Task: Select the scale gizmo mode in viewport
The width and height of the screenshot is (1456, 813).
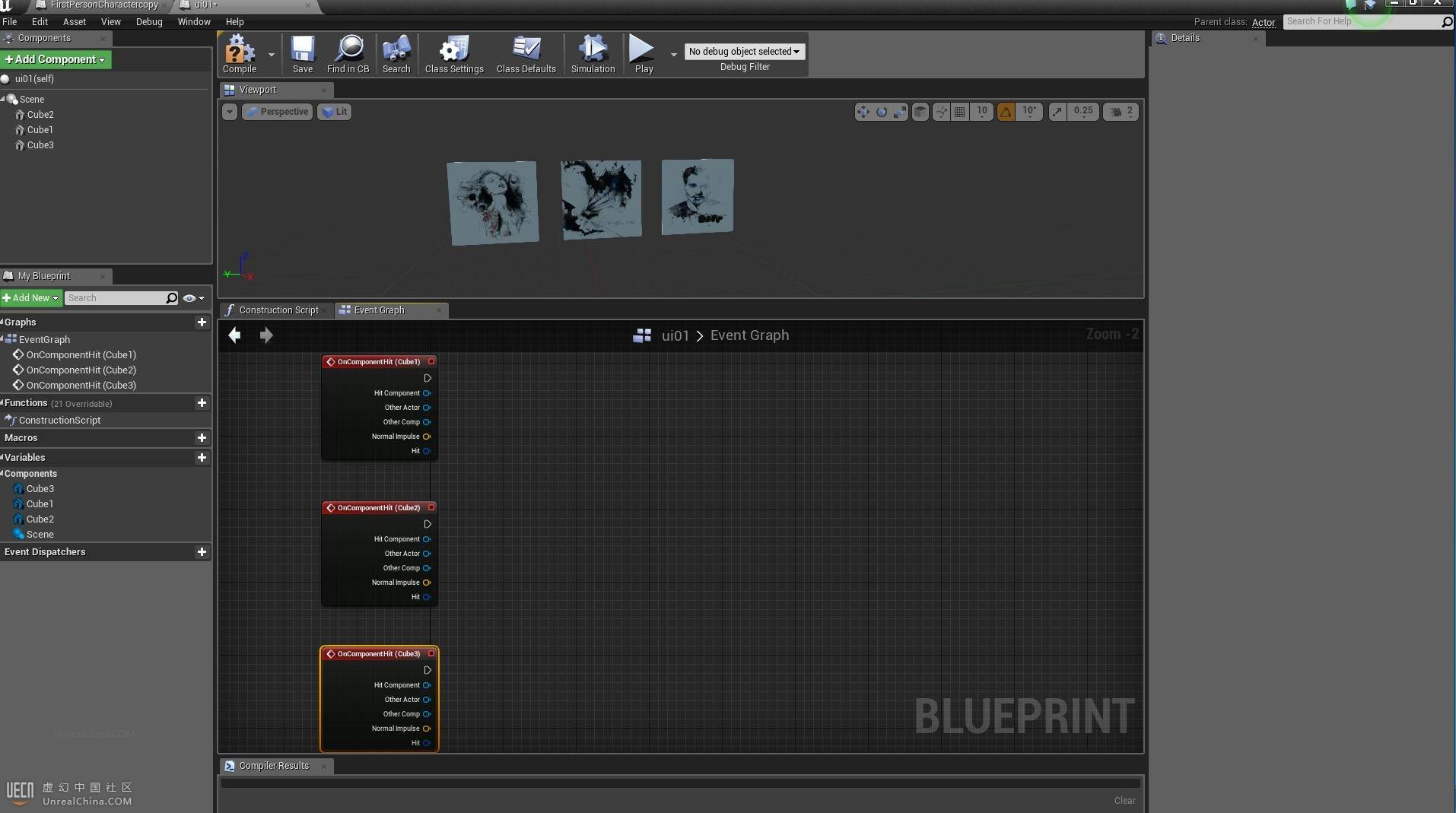Action: click(900, 112)
